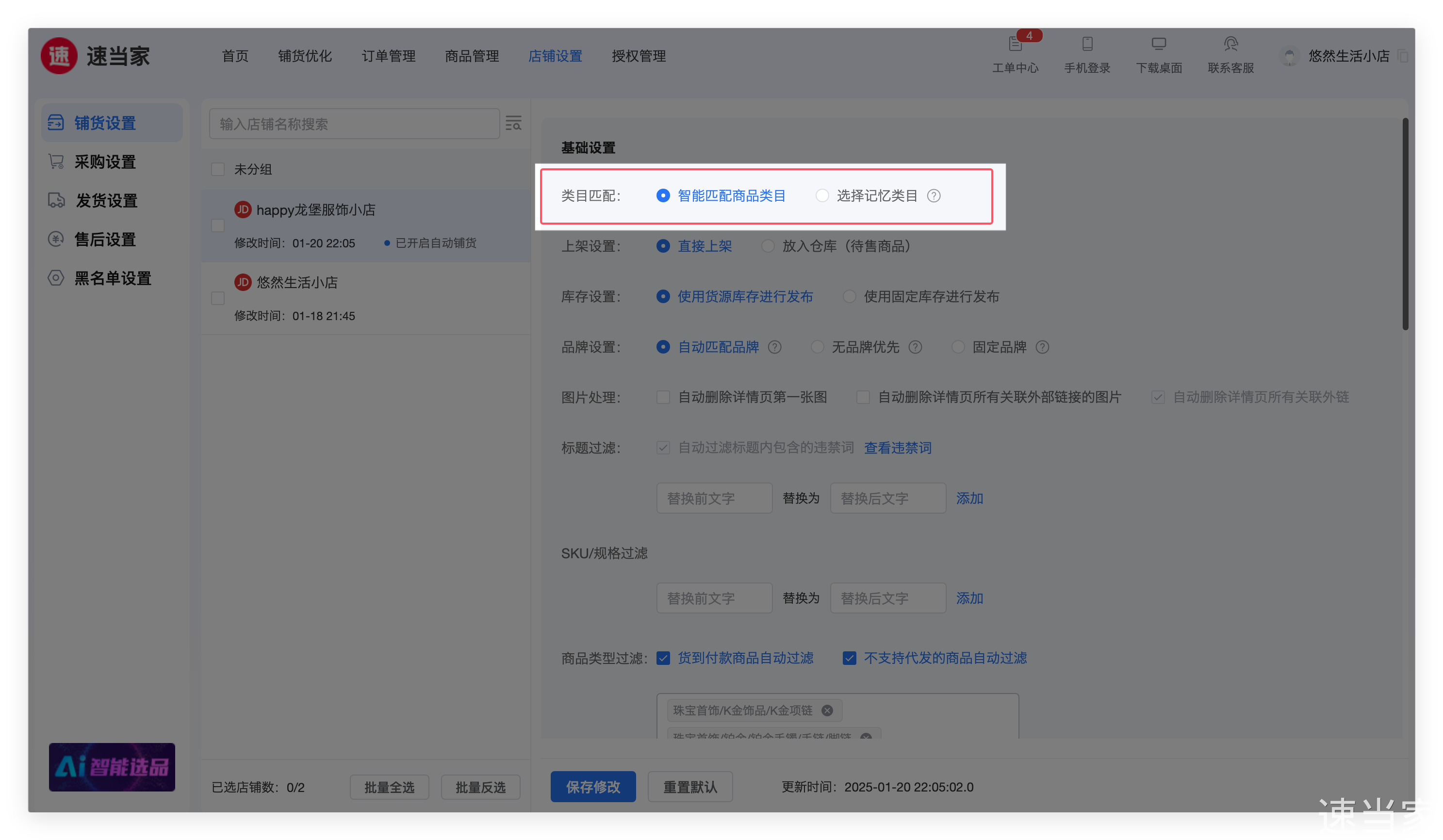
Task: Open the 工单中心 work order icon
Action: [x=1015, y=44]
